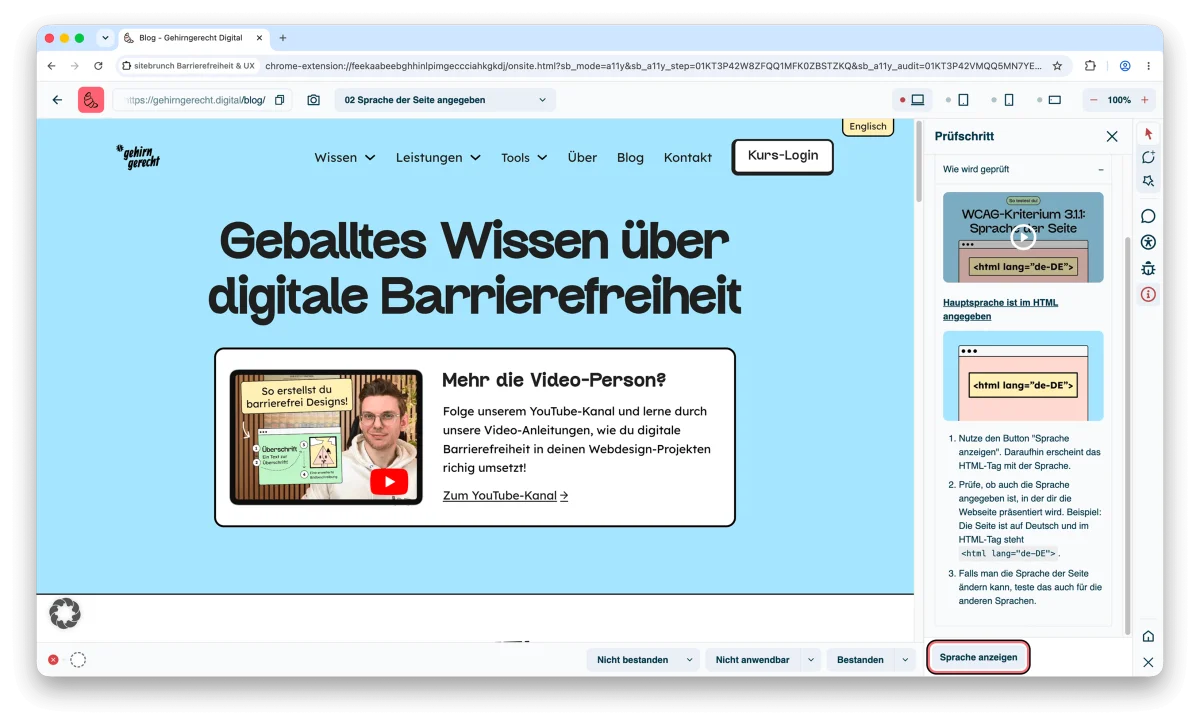Open the YouTube video thumbnail
The width and height of the screenshot is (1200, 725).
point(326,437)
